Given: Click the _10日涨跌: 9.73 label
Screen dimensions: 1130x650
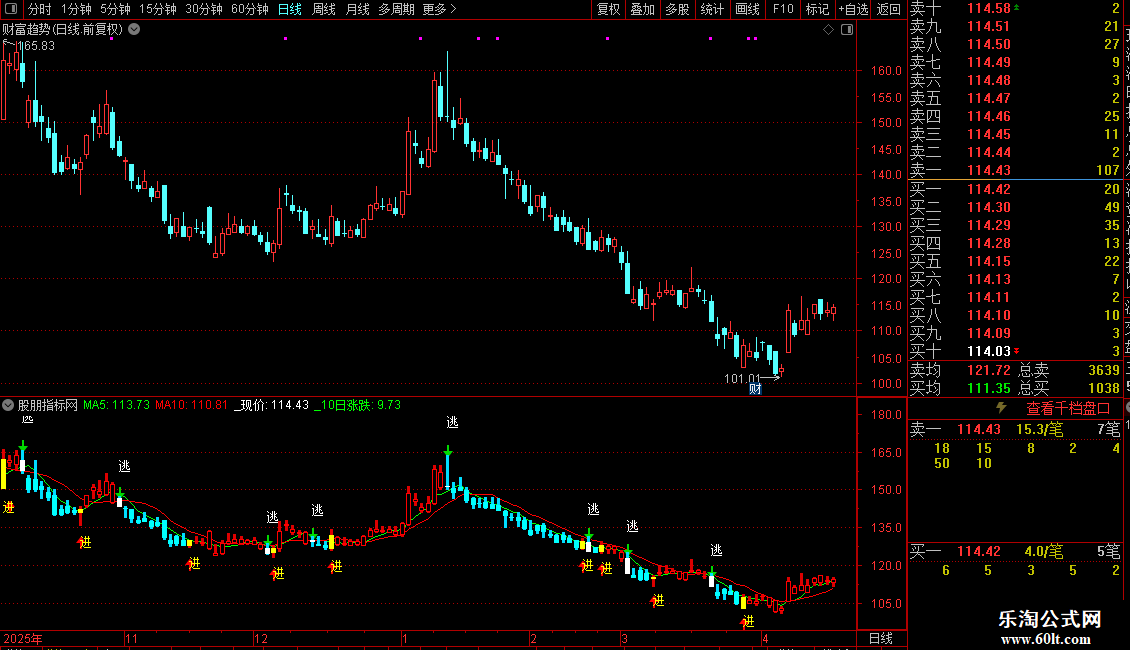Looking at the screenshot, I should point(357,405).
